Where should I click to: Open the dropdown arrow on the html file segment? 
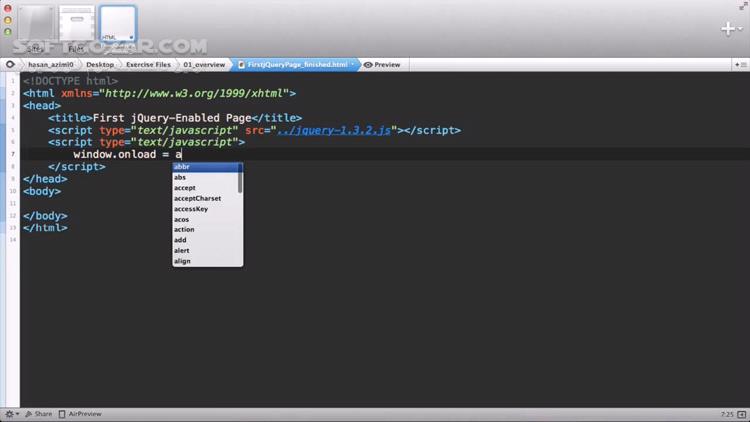pos(353,65)
